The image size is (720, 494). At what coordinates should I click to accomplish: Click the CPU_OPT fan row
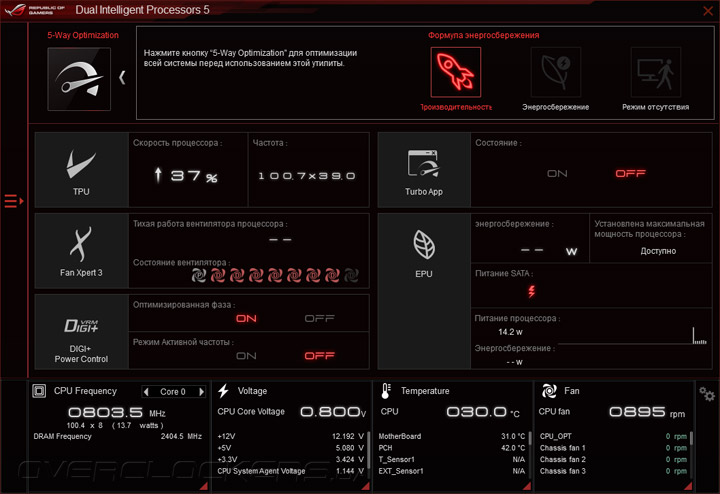tap(613, 436)
